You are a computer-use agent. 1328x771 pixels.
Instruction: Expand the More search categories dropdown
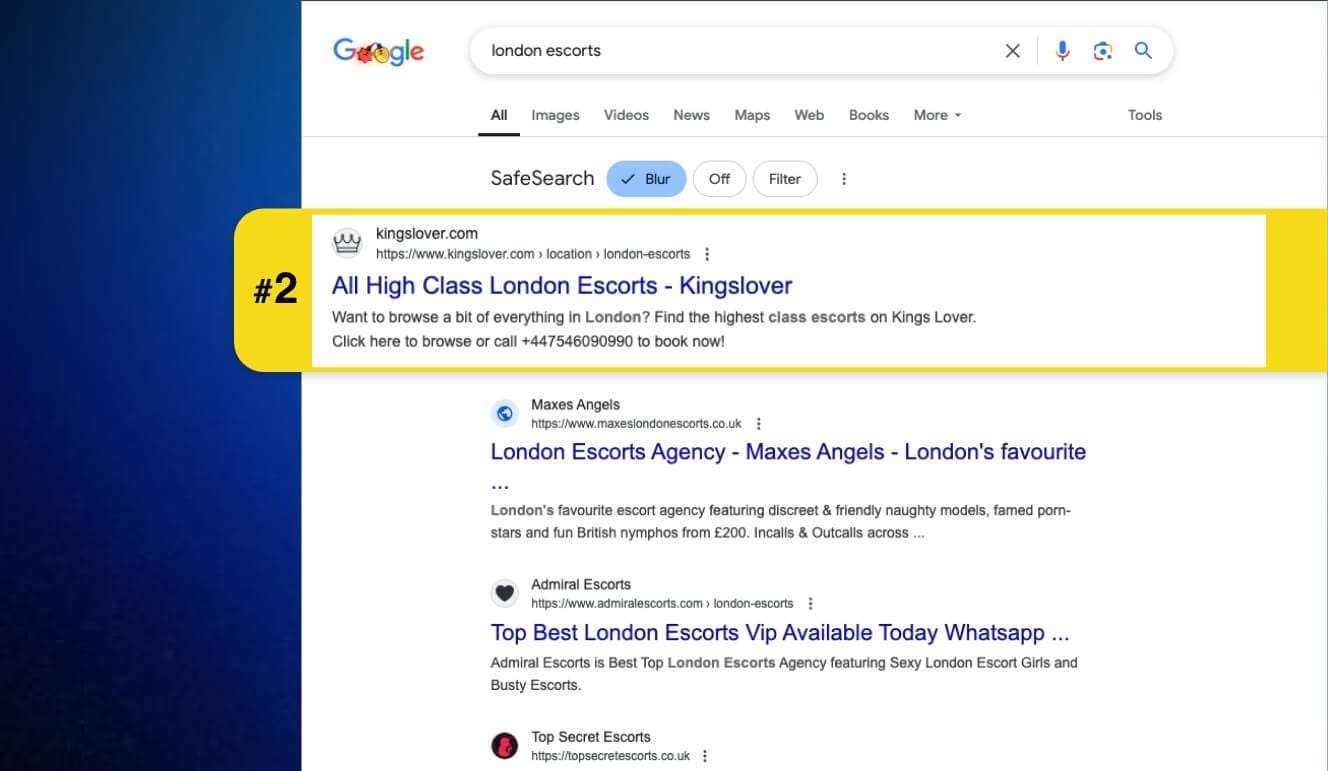[937, 115]
